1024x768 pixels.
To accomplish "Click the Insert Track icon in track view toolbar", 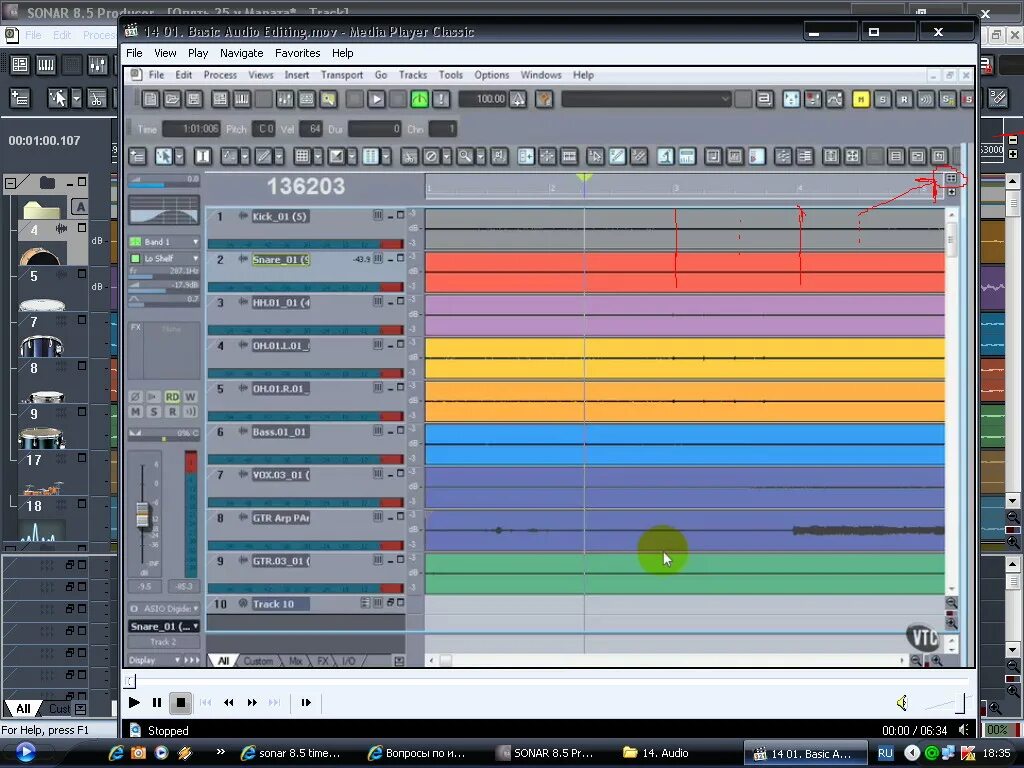I will (138, 156).
